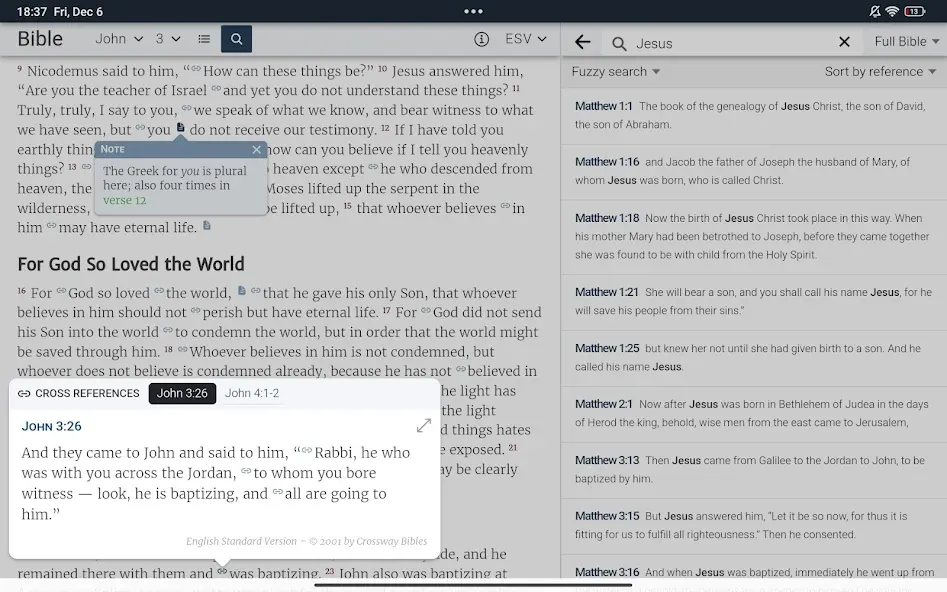The height and width of the screenshot is (592, 947).
Task: Open search result Matthew 2:1
Action: tap(754, 413)
